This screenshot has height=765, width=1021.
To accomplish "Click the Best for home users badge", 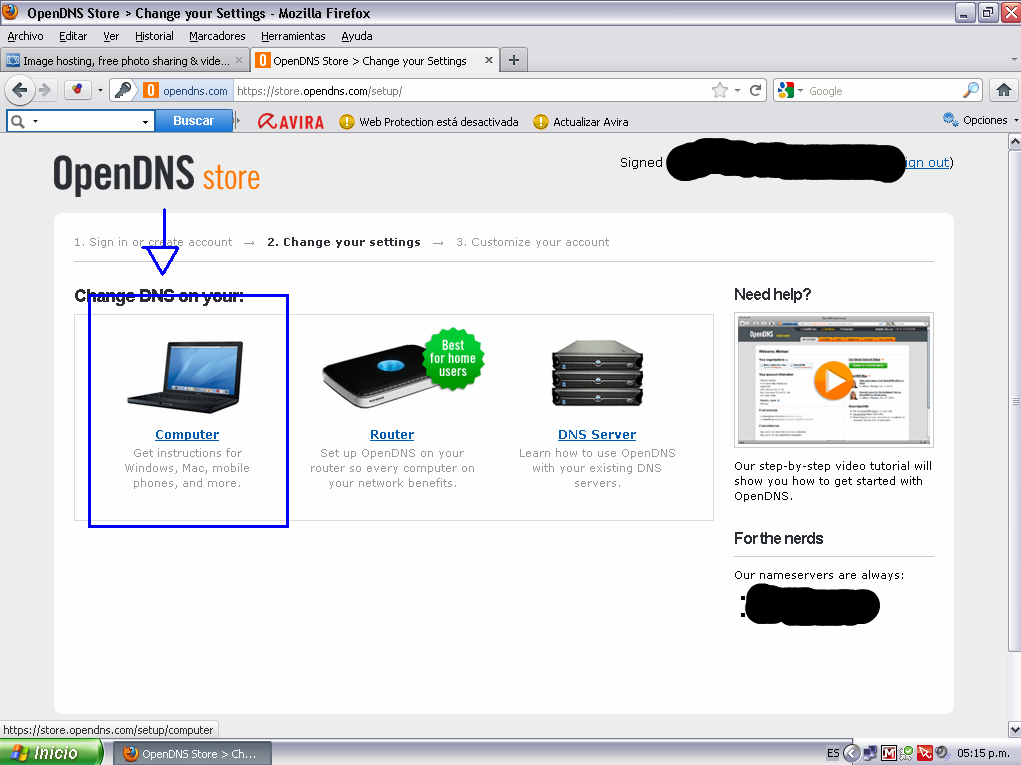I will tap(453, 358).
